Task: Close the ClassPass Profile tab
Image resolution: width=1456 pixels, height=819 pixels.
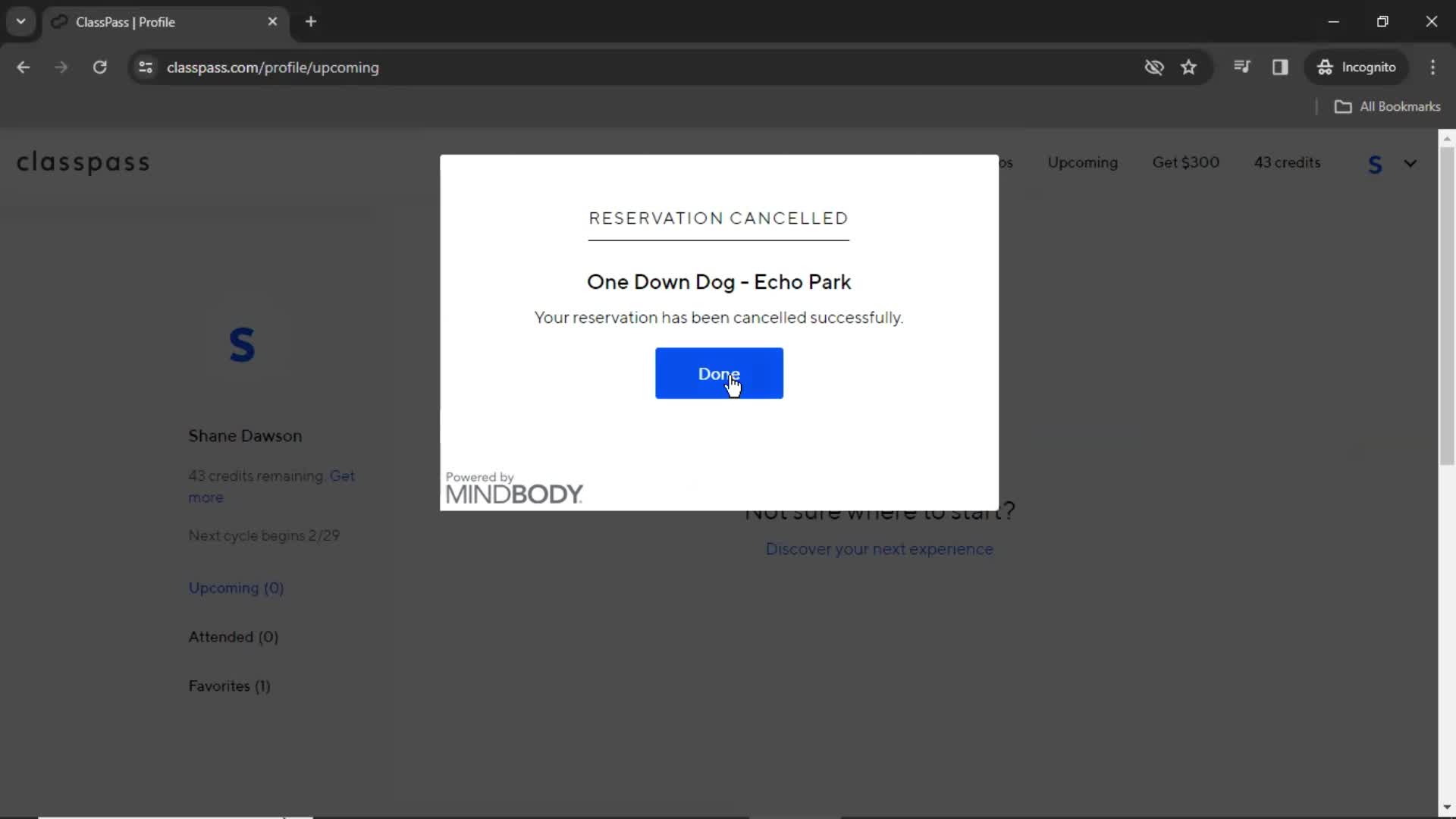Action: click(272, 22)
